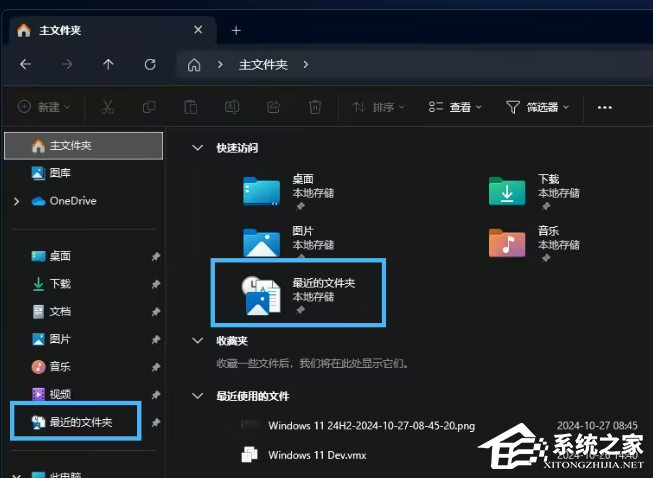Click the pin icon beside sidebar 下载
Screen dimensions: 653x478
155,284
